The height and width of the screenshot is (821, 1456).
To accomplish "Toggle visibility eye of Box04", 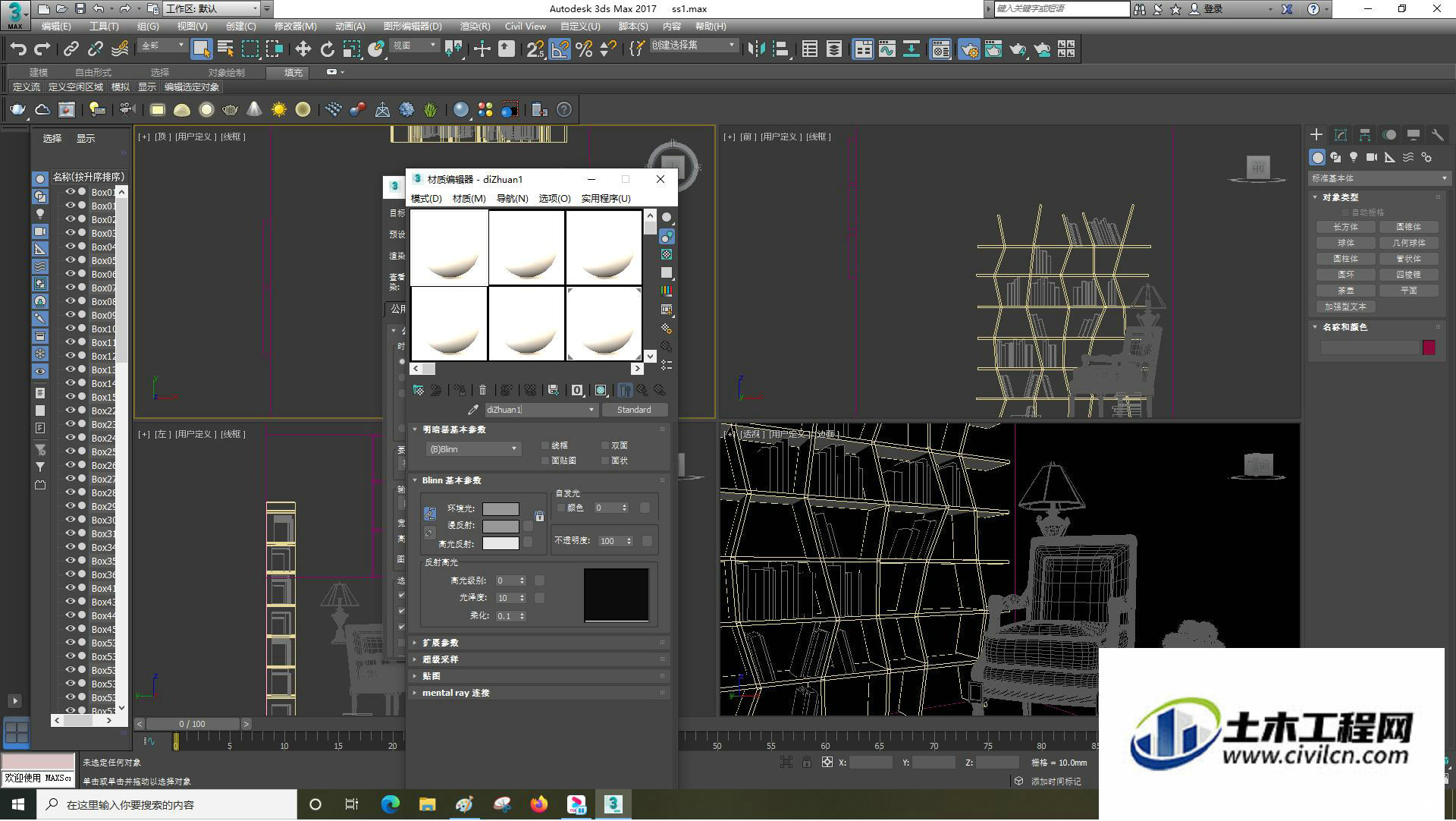I will pyautogui.click(x=70, y=247).
